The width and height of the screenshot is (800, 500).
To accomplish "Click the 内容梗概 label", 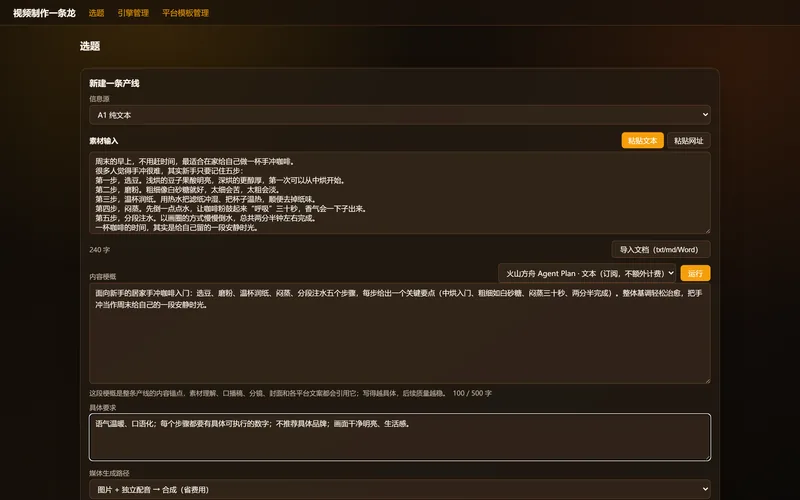I will coord(103,277).
